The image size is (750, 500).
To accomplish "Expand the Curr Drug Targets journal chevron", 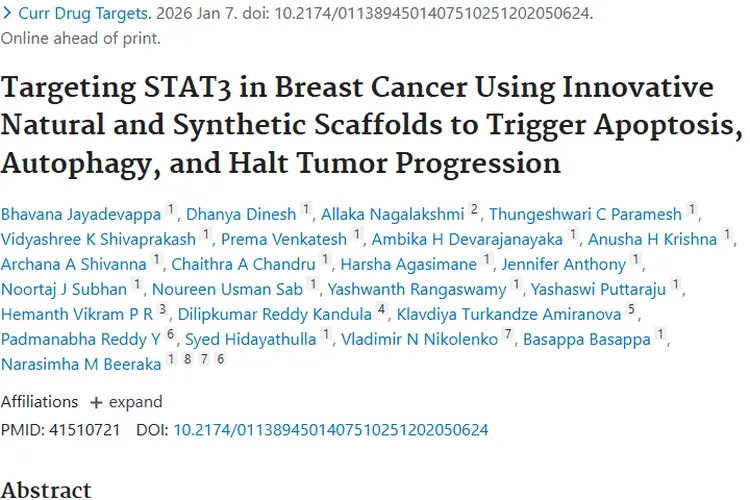I will coord(7,14).
